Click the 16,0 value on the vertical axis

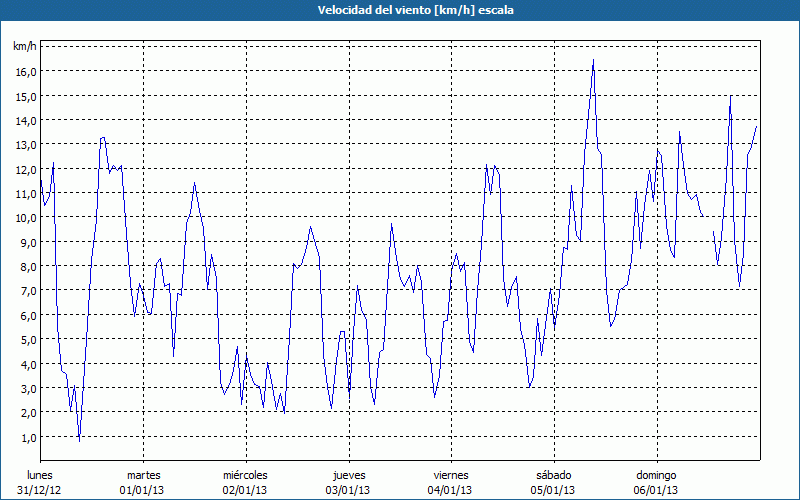(x=25, y=72)
